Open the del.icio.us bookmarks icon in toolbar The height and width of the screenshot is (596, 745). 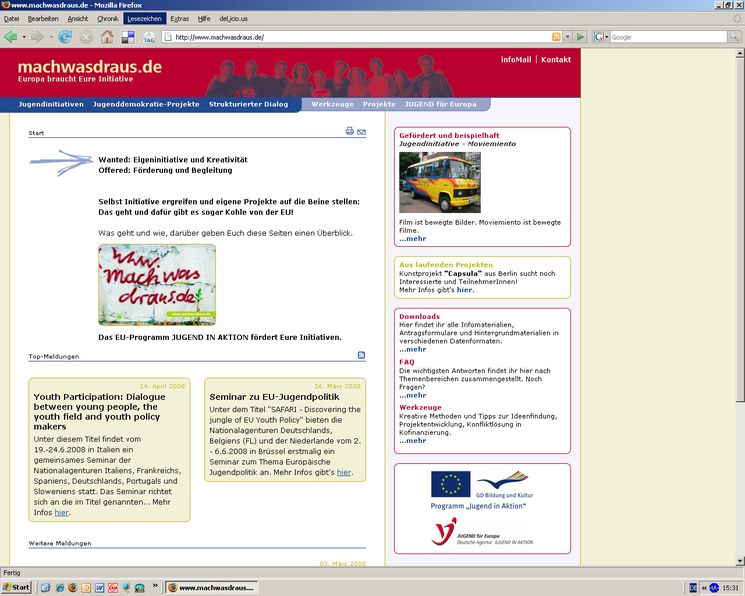coord(128,37)
